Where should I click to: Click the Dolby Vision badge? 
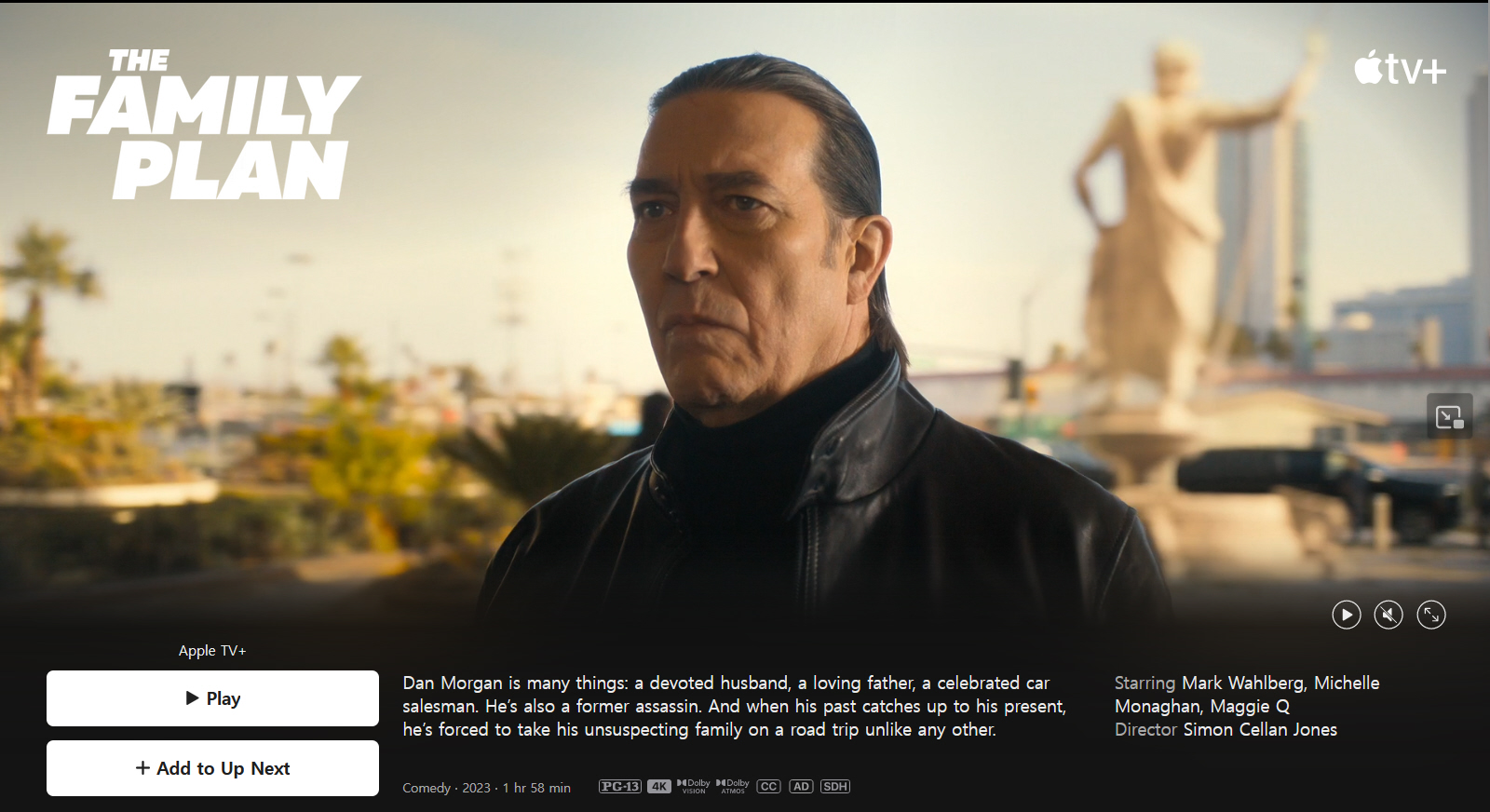(x=694, y=787)
